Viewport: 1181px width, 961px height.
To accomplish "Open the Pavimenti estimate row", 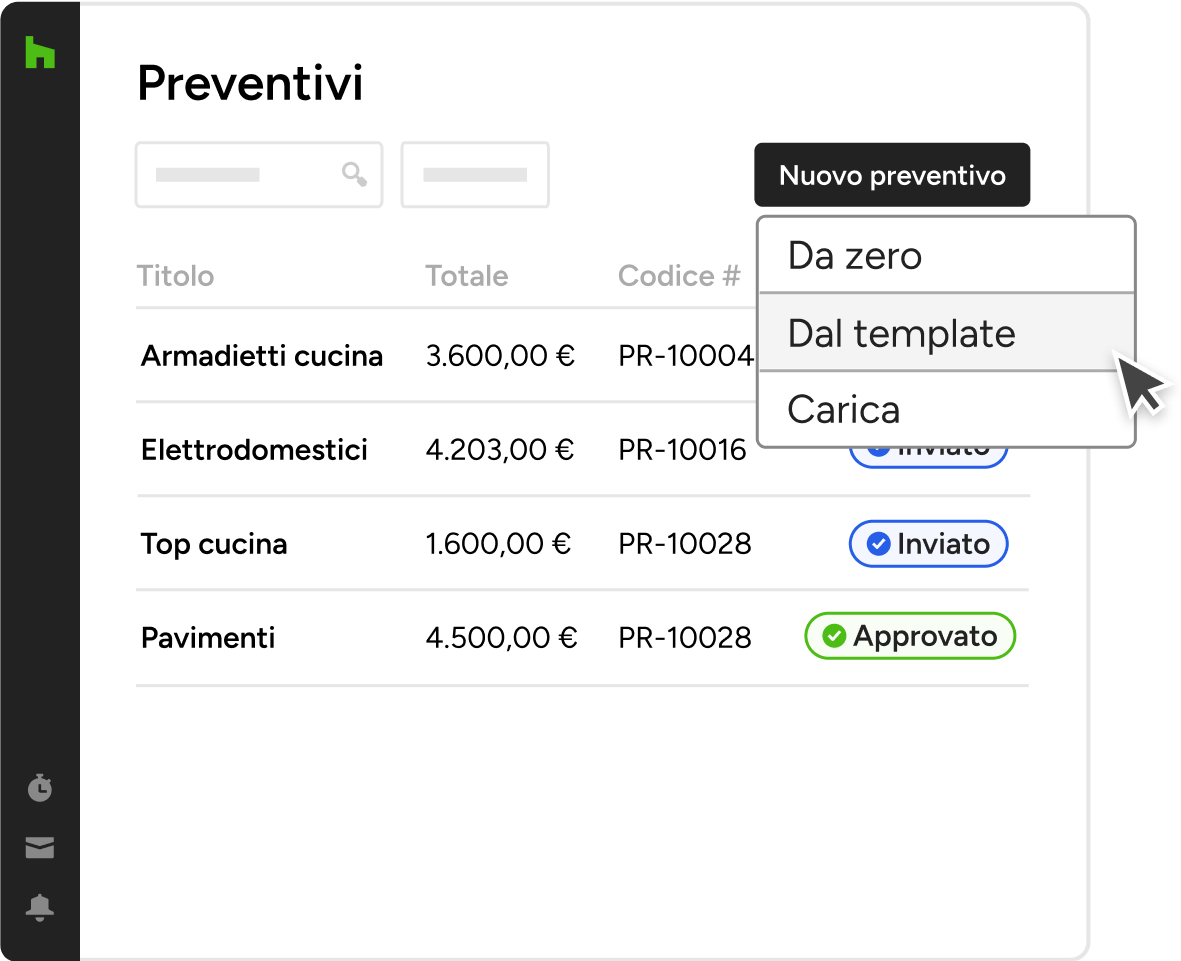I will [x=583, y=638].
